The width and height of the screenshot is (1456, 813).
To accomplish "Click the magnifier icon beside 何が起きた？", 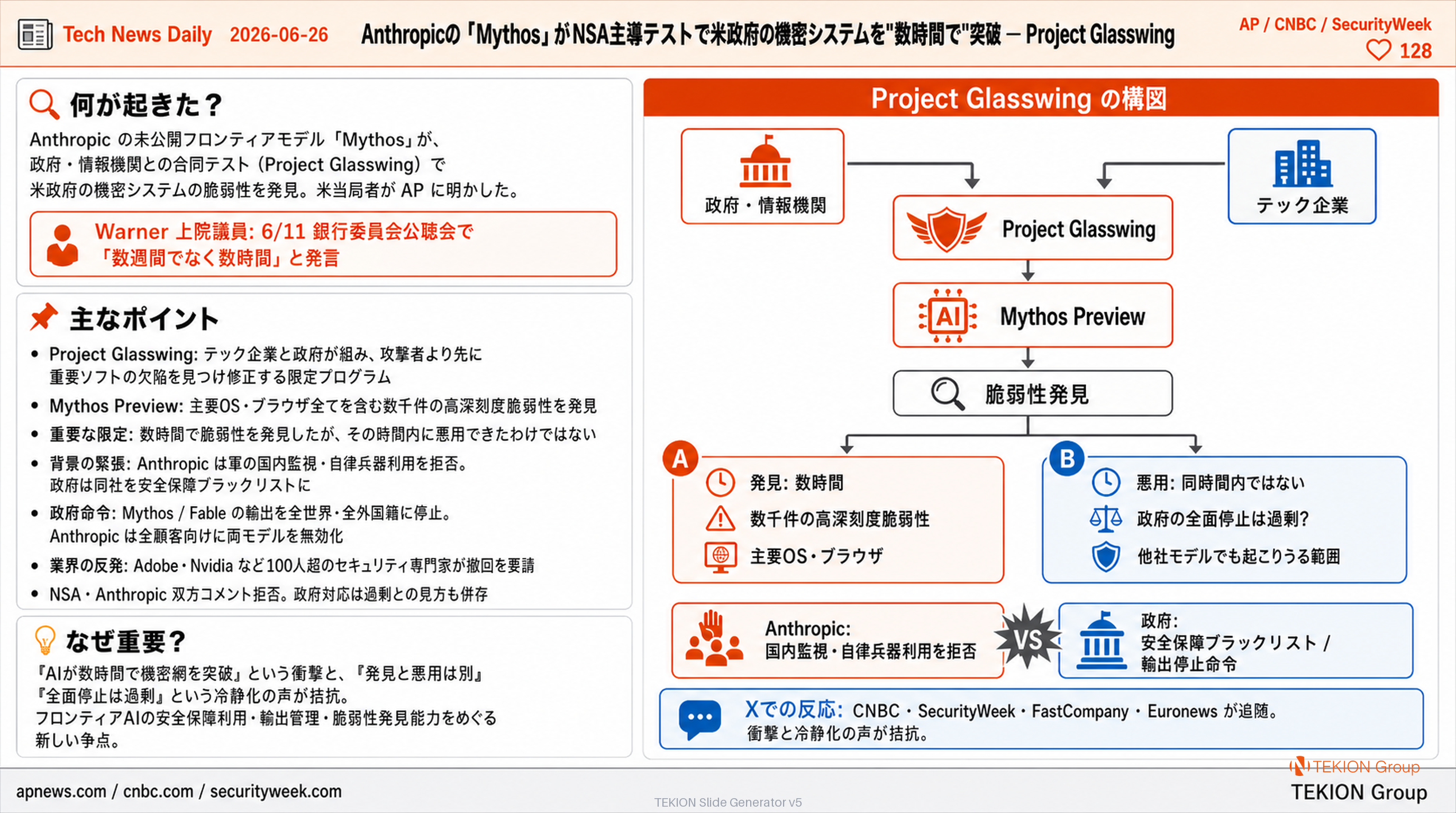I will pyautogui.click(x=44, y=104).
